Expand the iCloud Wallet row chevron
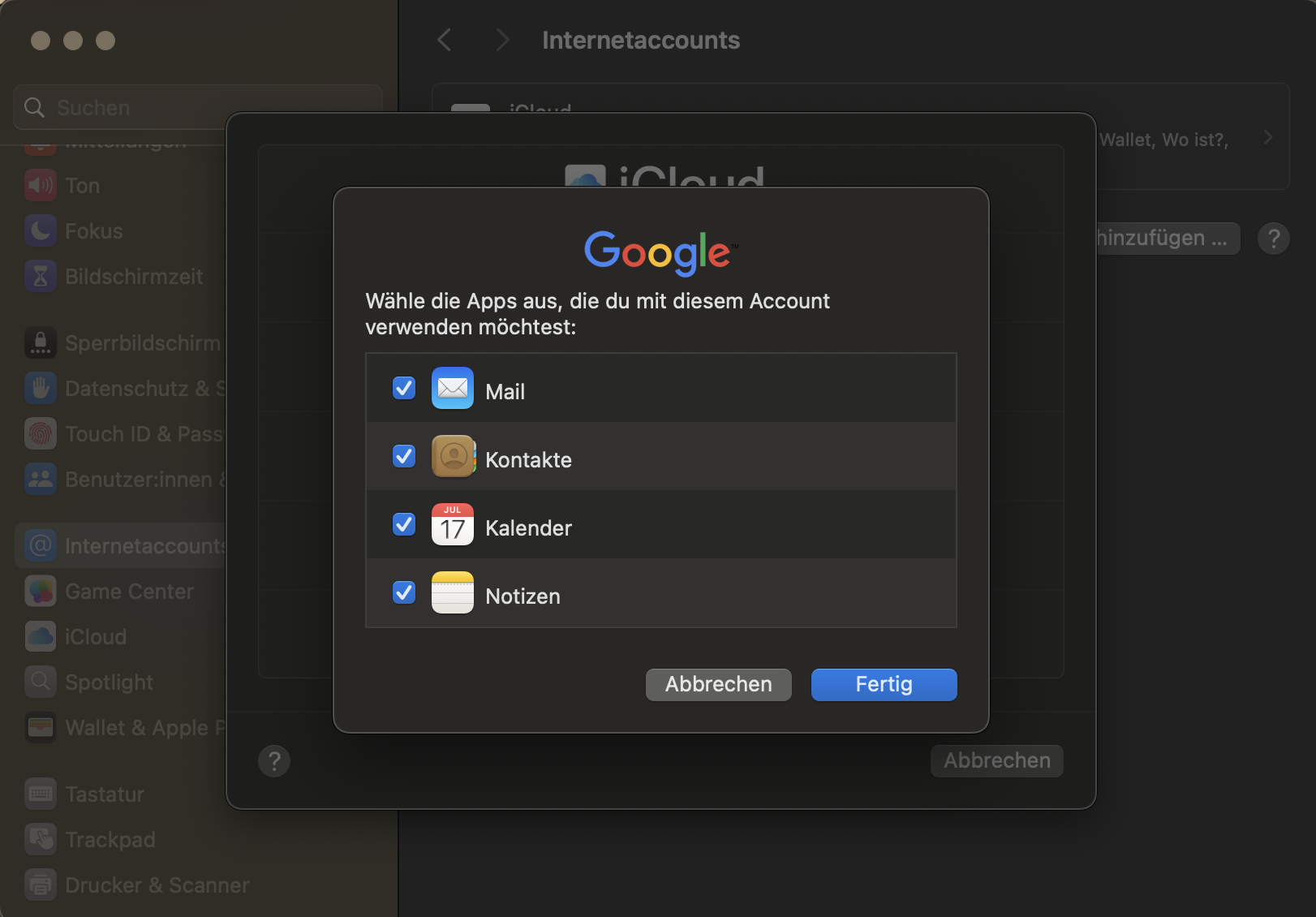 pyautogui.click(x=1268, y=137)
